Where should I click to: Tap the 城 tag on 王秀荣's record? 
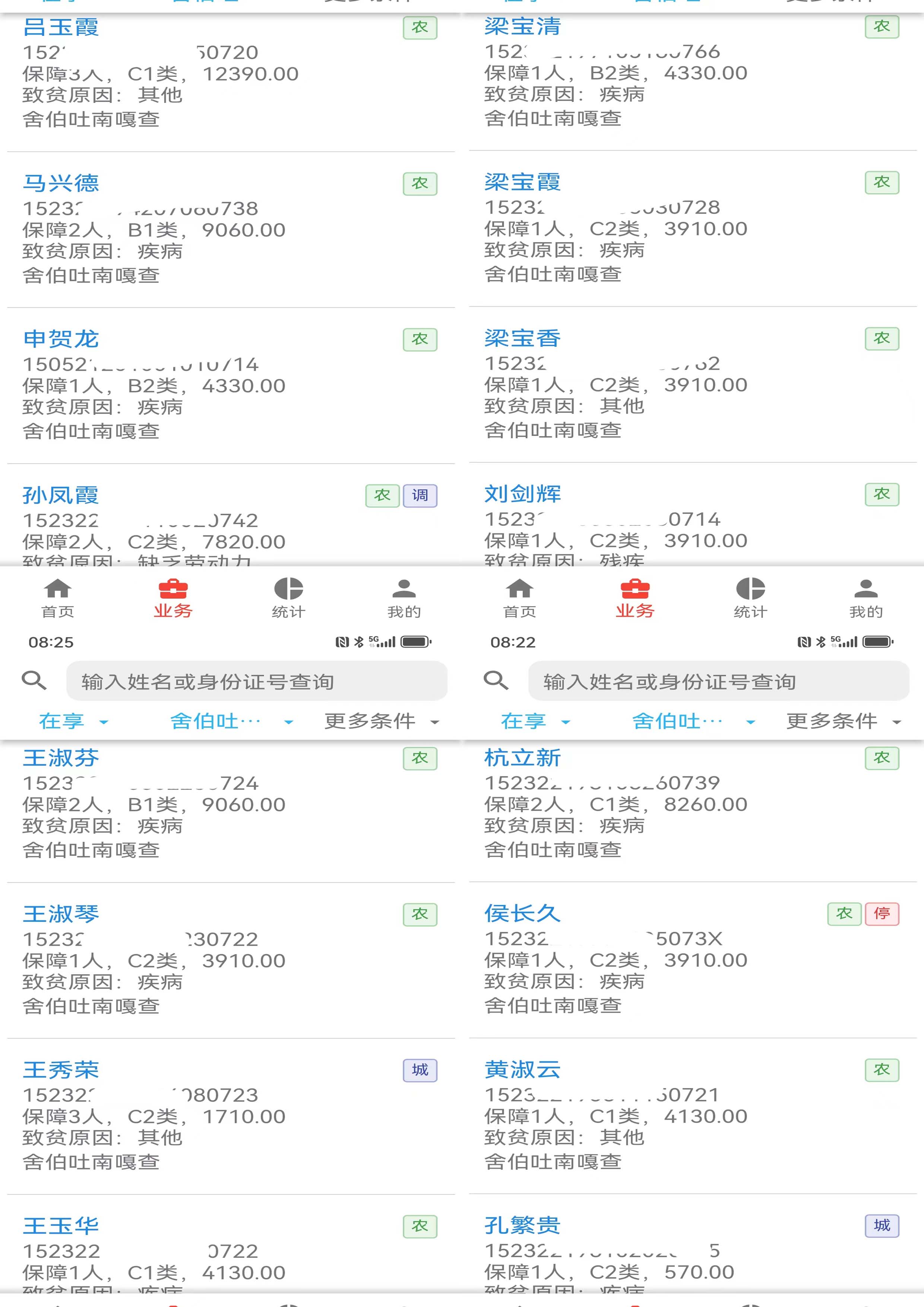coord(420,1070)
